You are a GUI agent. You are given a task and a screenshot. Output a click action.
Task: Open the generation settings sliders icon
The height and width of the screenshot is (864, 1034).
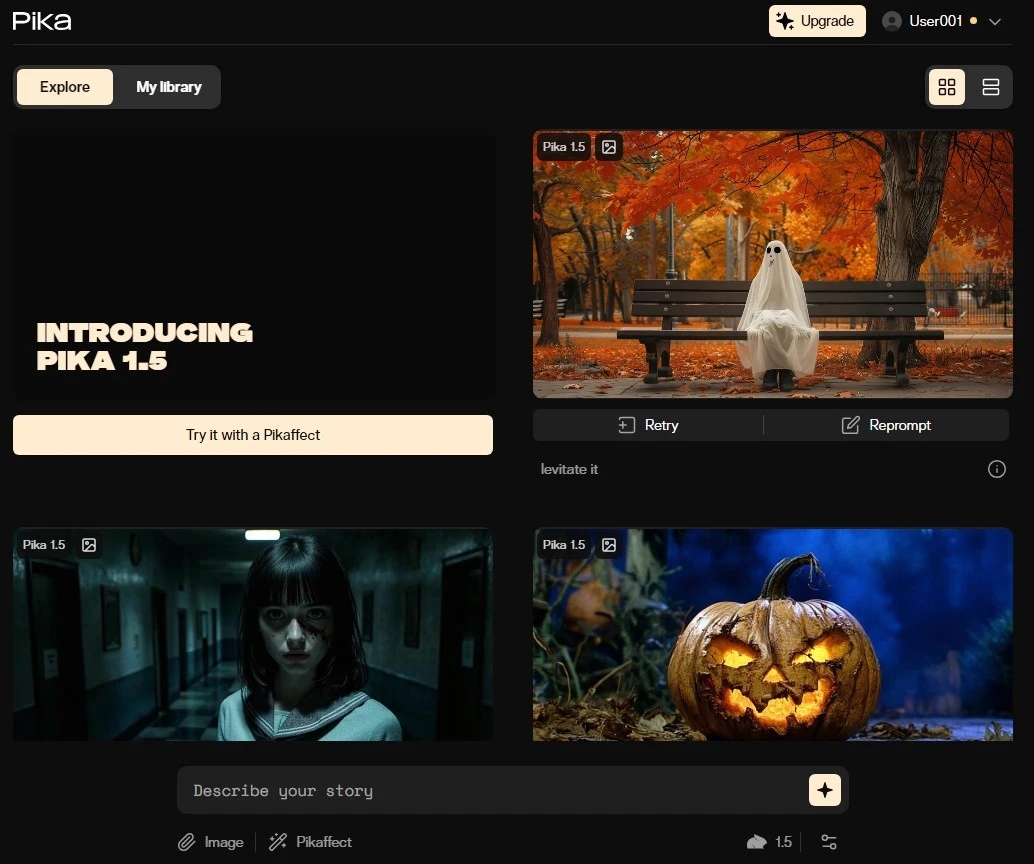pyautogui.click(x=829, y=842)
